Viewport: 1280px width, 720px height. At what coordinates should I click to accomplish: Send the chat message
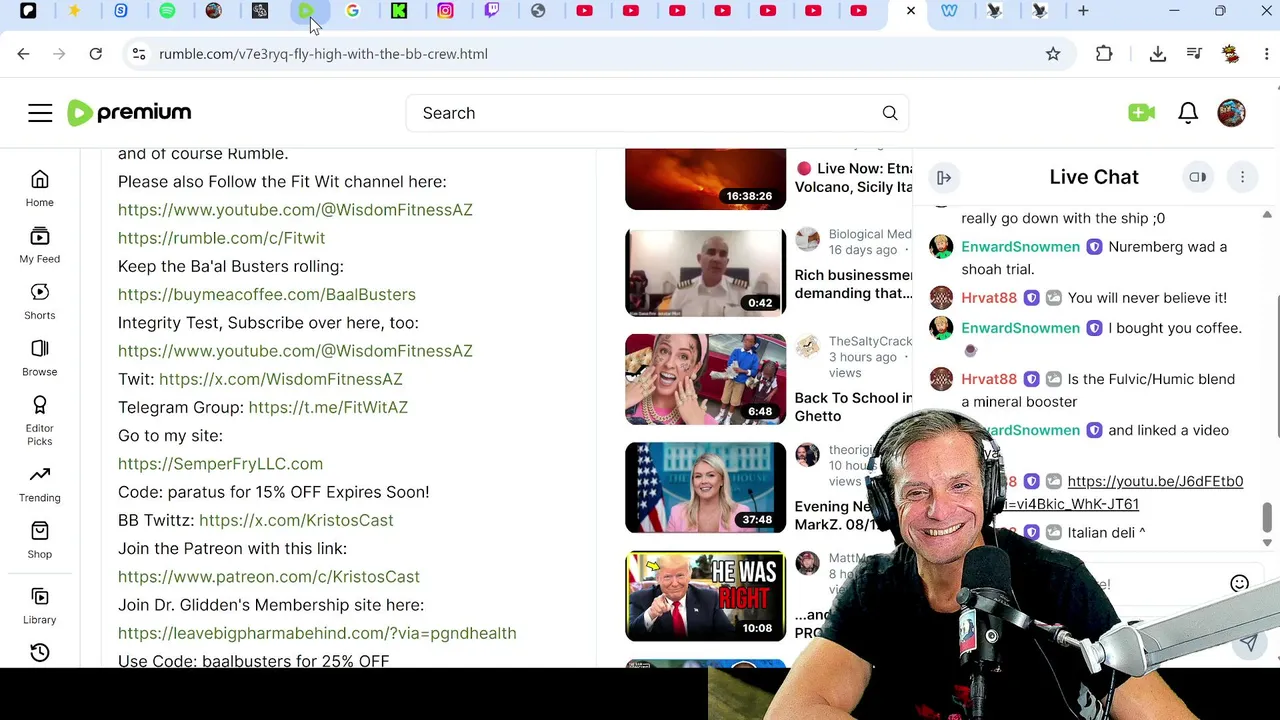(x=1249, y=643)
